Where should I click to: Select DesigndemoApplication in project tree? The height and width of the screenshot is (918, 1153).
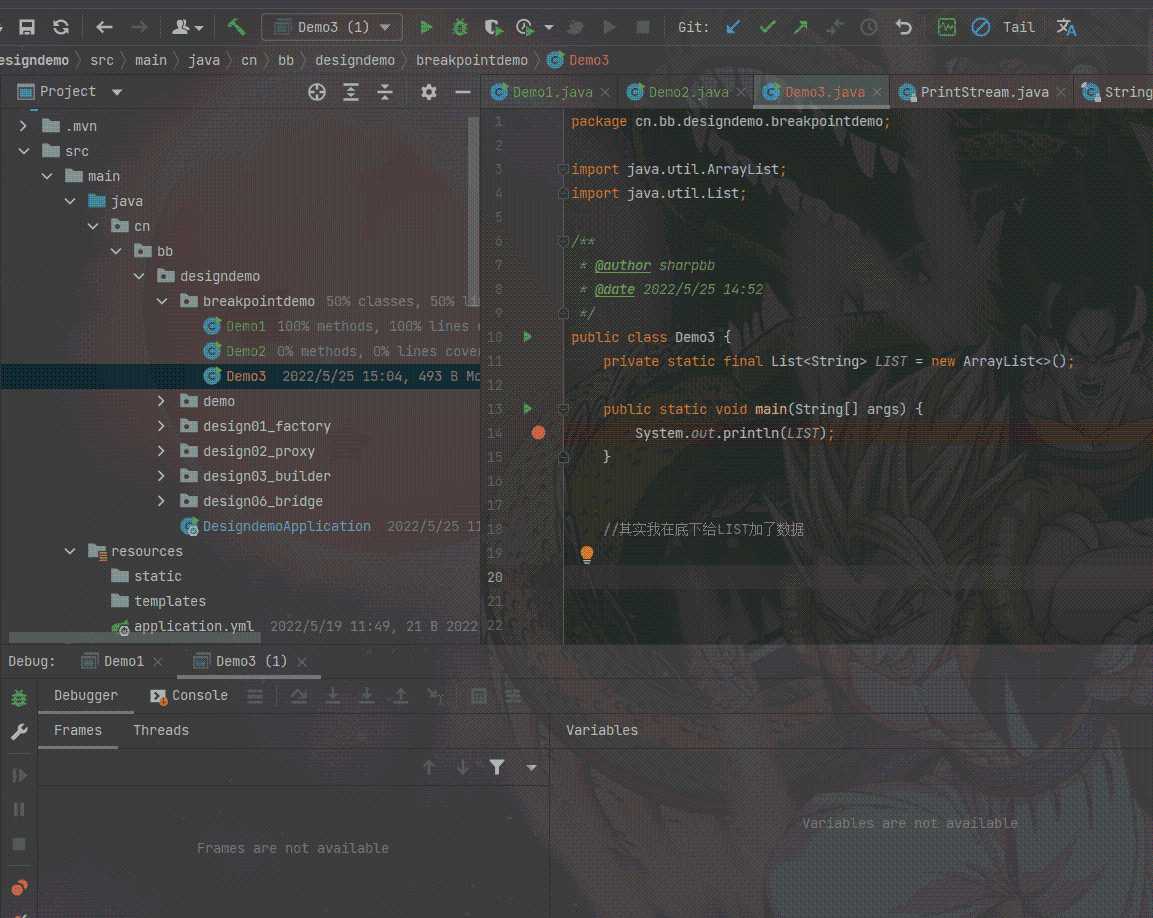pos(286,526)
